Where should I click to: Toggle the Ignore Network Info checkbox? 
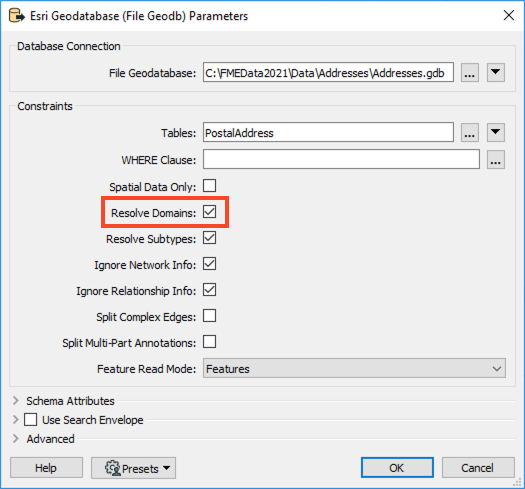point(210,264)
